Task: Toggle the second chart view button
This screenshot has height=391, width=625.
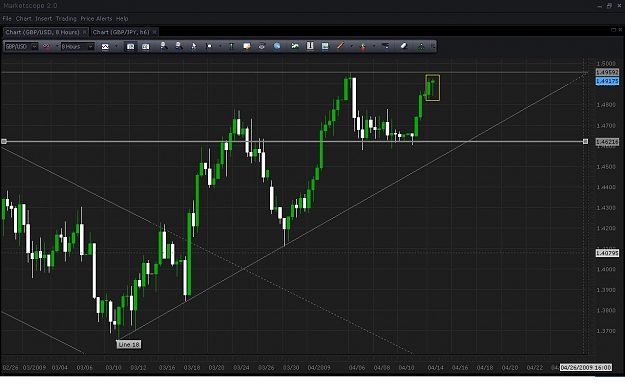Action: (145, 47)
